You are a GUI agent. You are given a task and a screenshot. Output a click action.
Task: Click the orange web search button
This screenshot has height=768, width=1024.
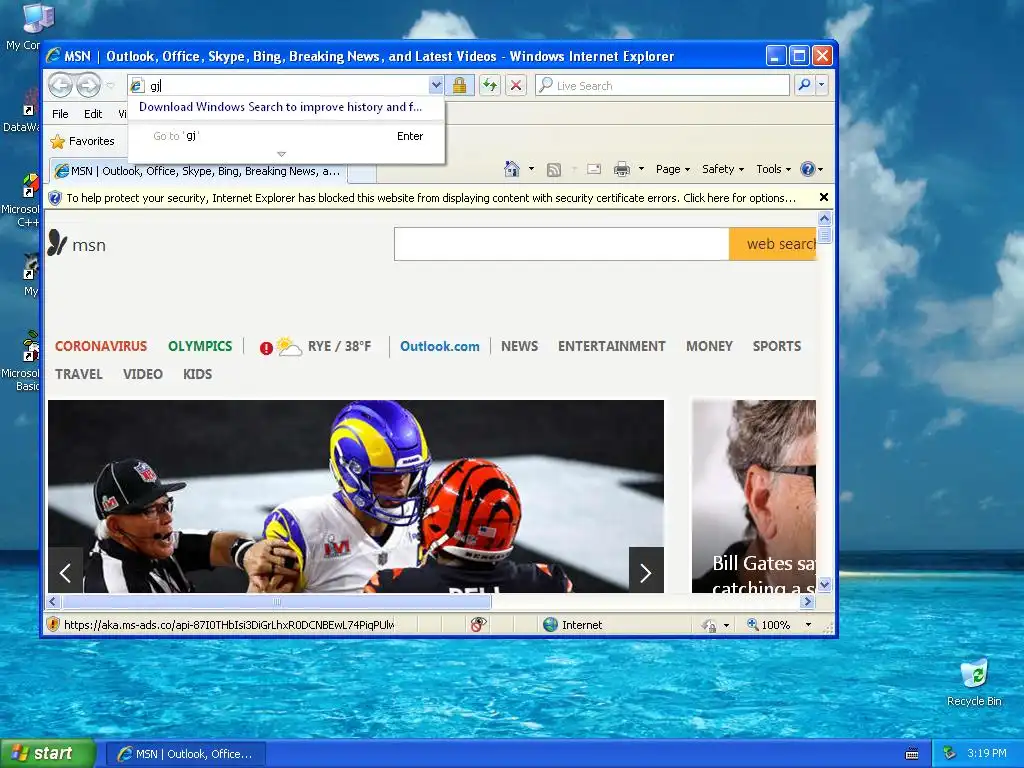pos(773,244)
